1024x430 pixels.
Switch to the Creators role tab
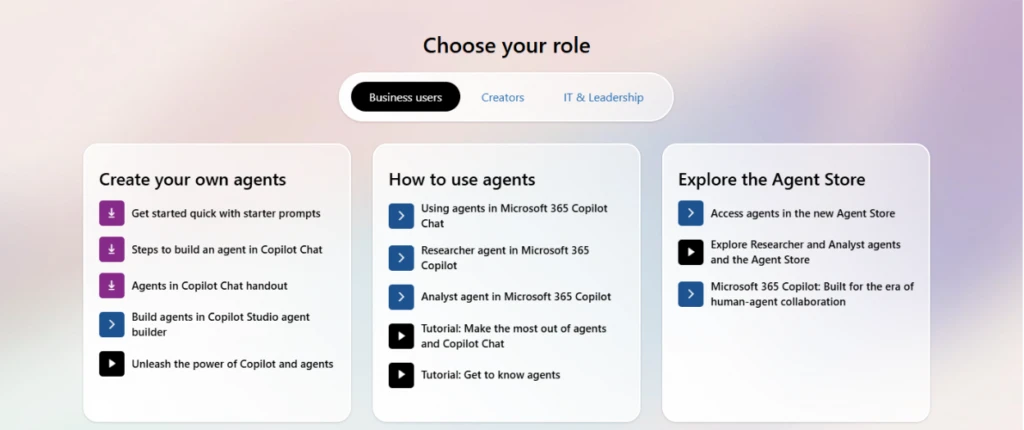[x=502, y=97]
